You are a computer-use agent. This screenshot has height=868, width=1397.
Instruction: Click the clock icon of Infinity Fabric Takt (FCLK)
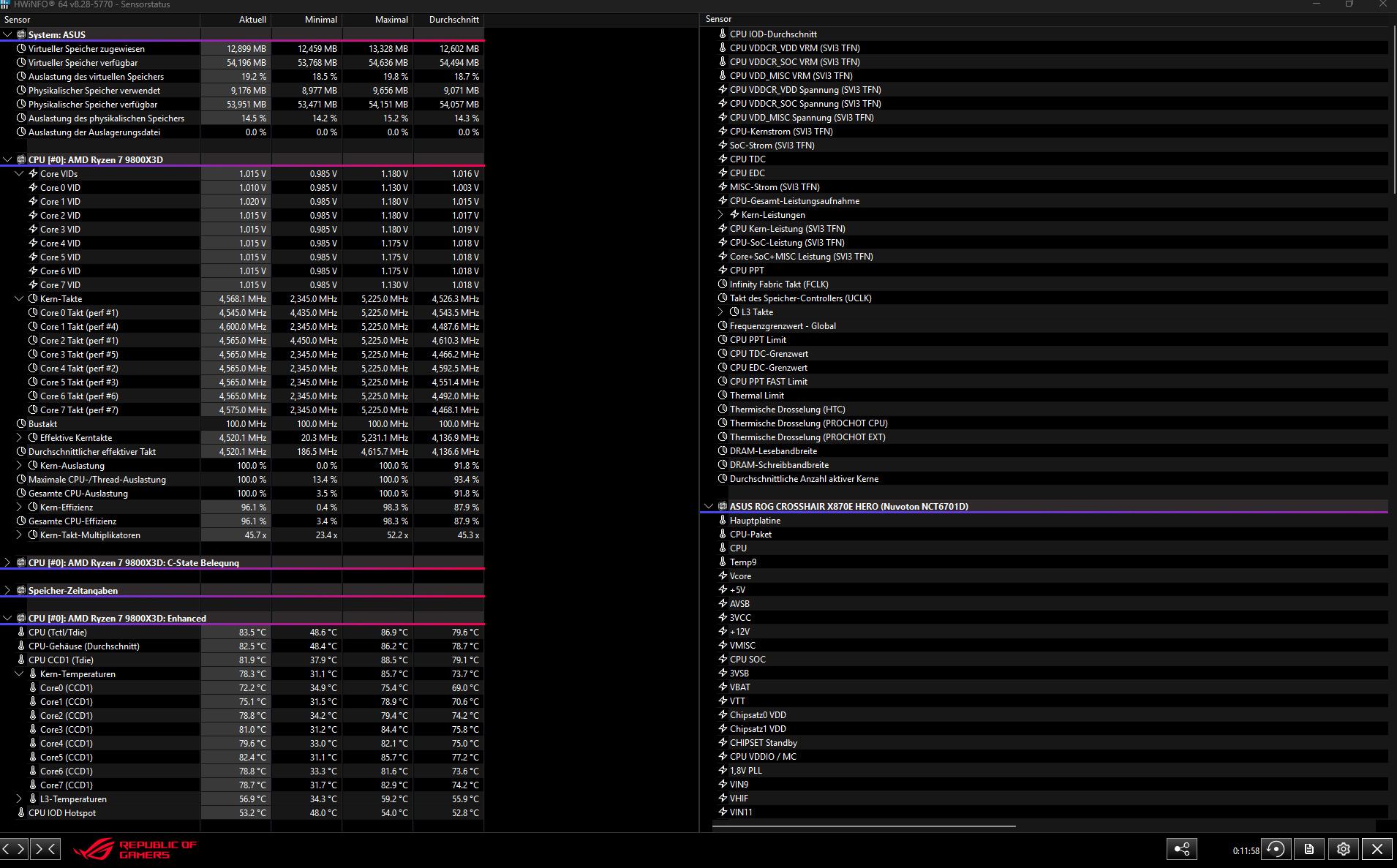pyautogui.click(x=723, y=284)
